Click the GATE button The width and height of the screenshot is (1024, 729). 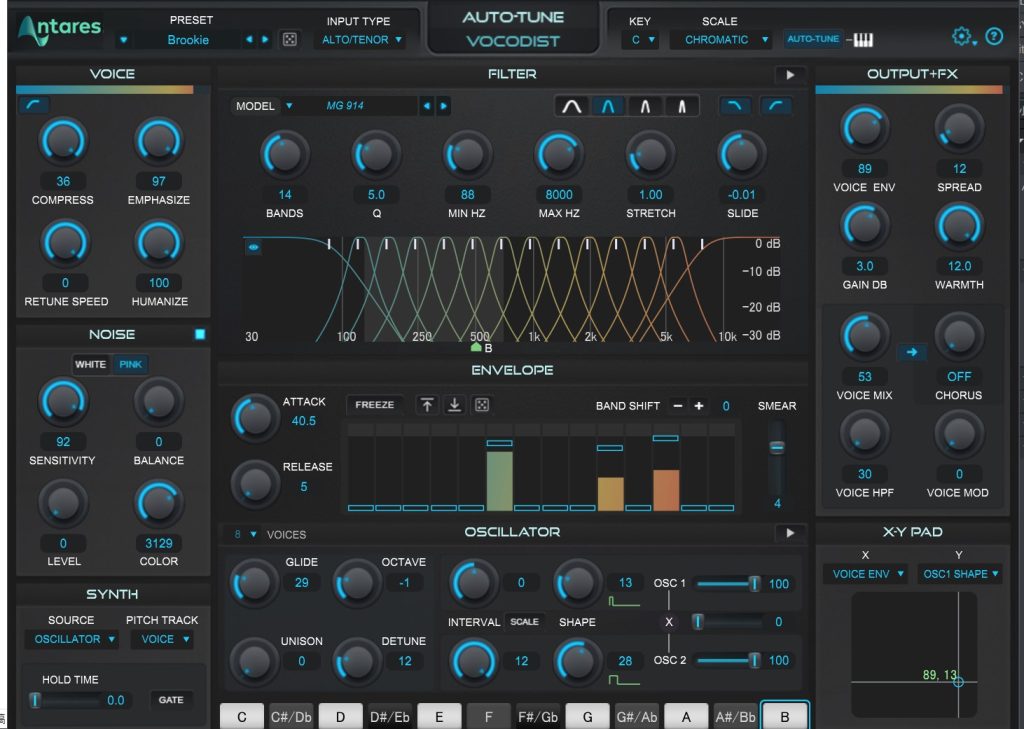coord(171,700)
